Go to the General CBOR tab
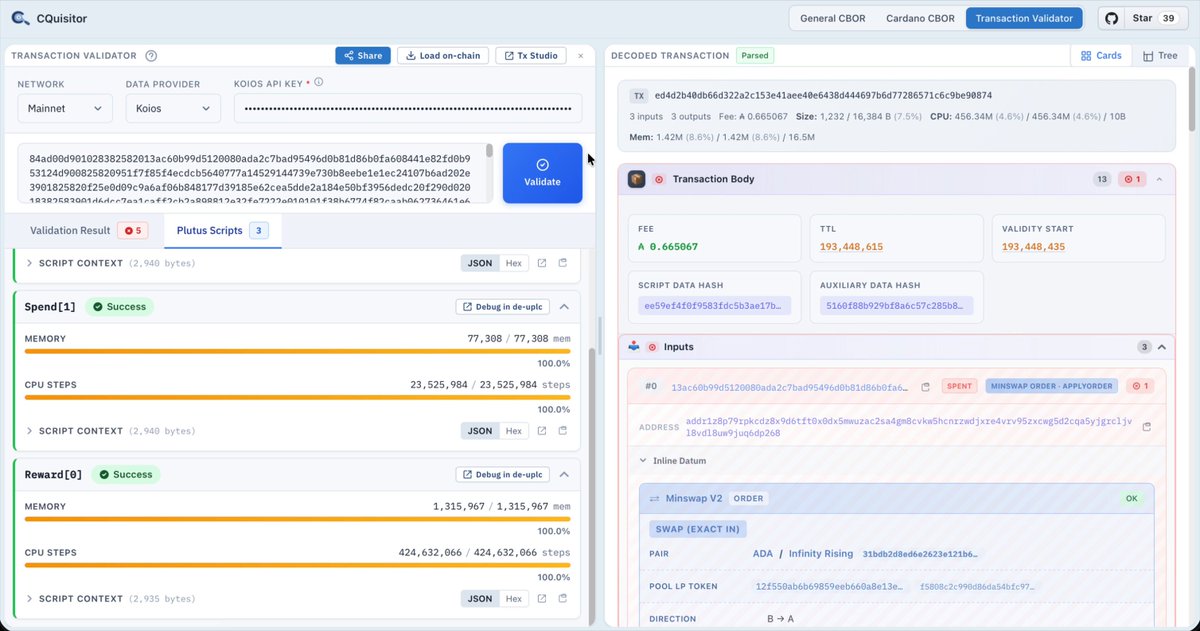The image size is (1200, 631). click(832, 18)
